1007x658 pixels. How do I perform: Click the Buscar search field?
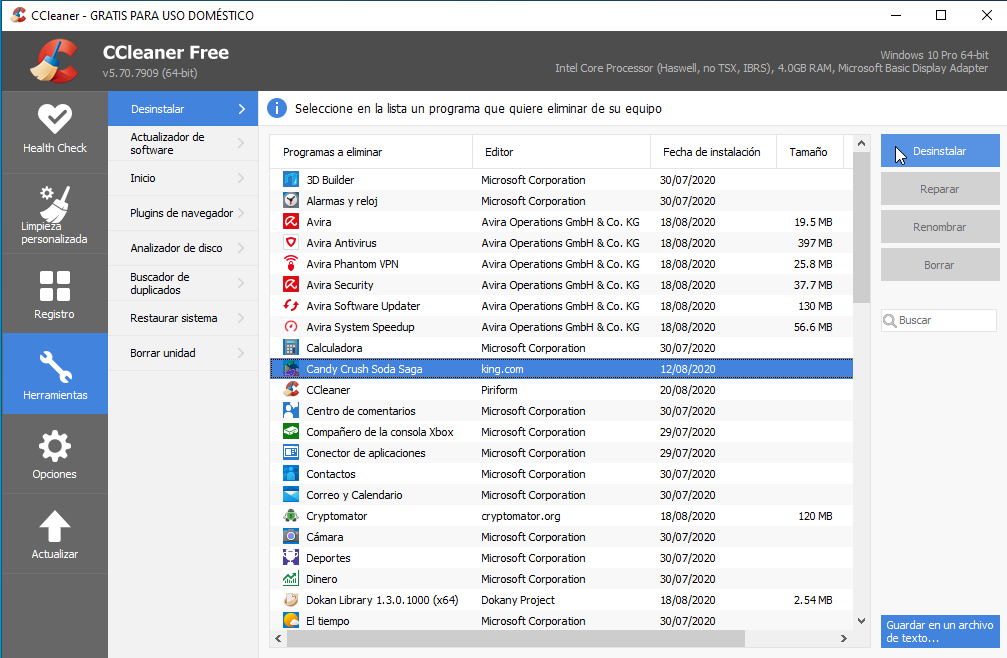pyautogui.click(x=939, y=320)
